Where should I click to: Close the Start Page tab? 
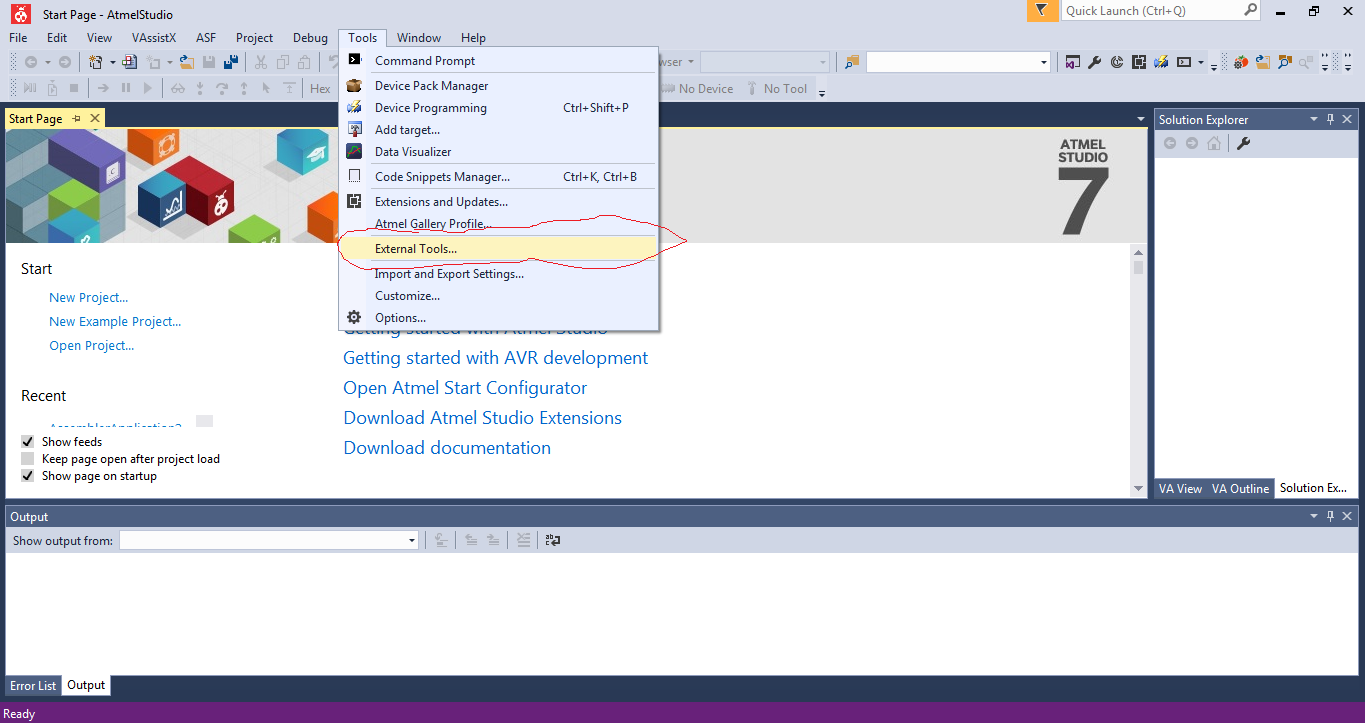click(95, 118)
